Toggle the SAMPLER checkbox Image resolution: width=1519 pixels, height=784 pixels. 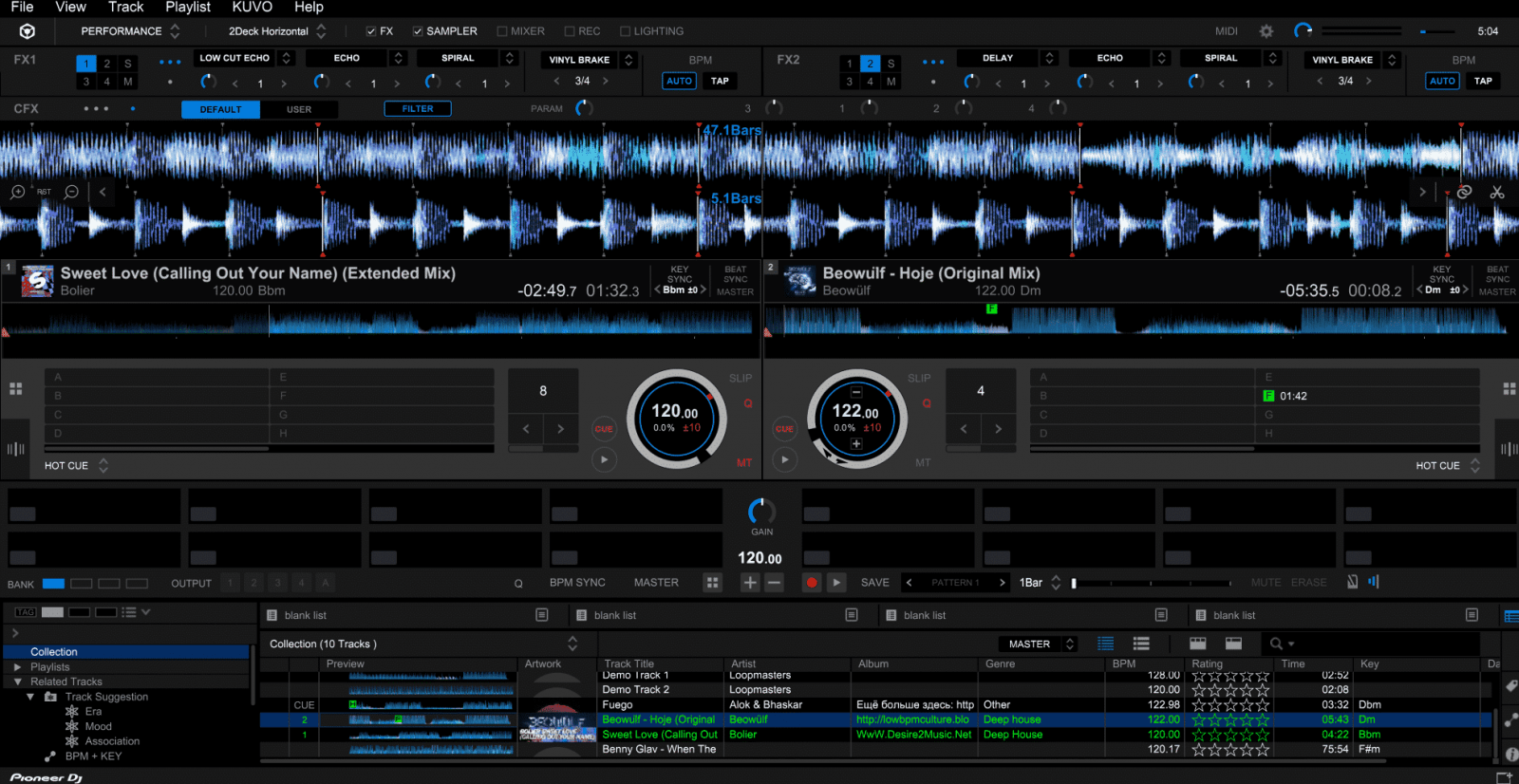(418, 31)
